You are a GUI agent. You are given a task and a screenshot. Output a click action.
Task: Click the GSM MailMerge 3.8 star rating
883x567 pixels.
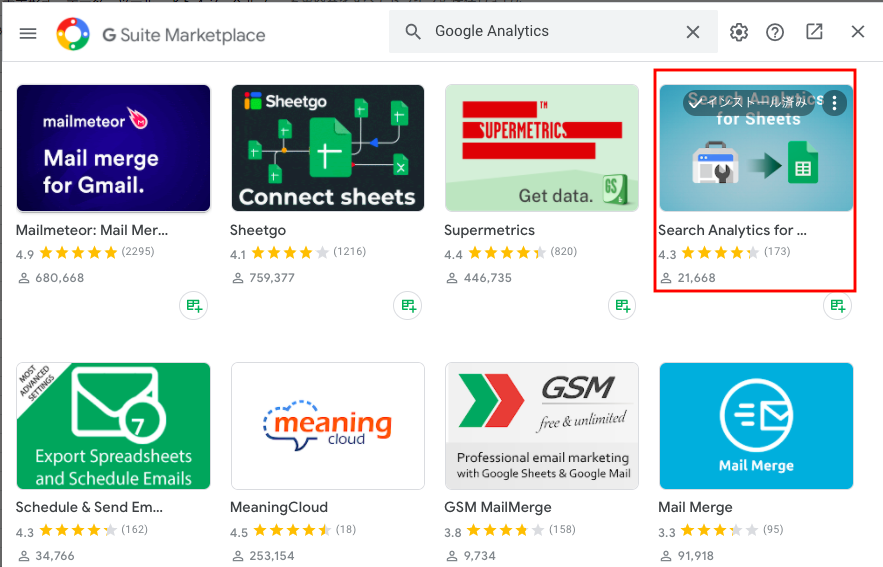point(506,530)
